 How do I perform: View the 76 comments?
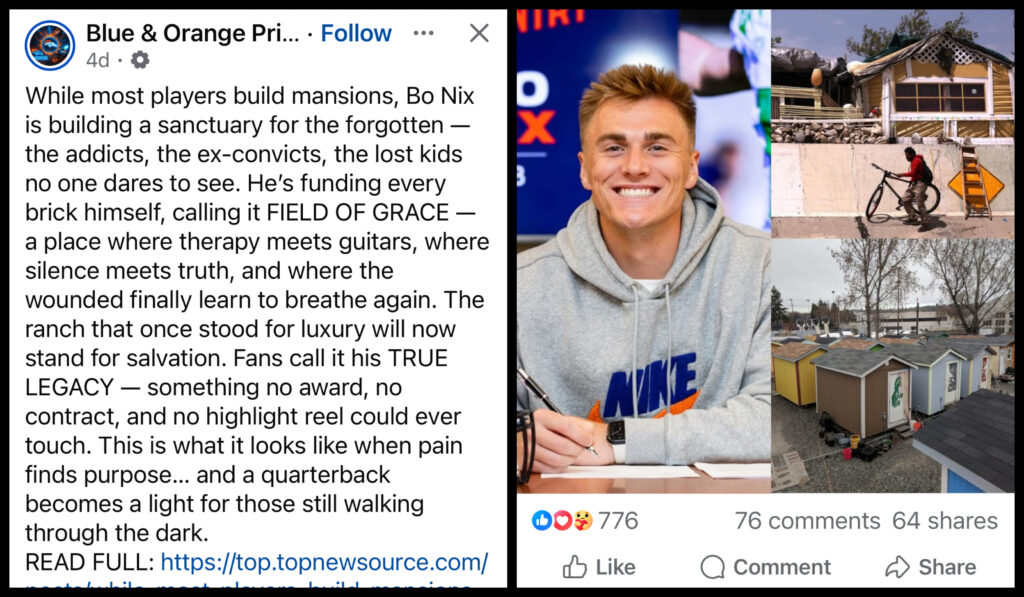pyautogui.click(x=808, y=520)
